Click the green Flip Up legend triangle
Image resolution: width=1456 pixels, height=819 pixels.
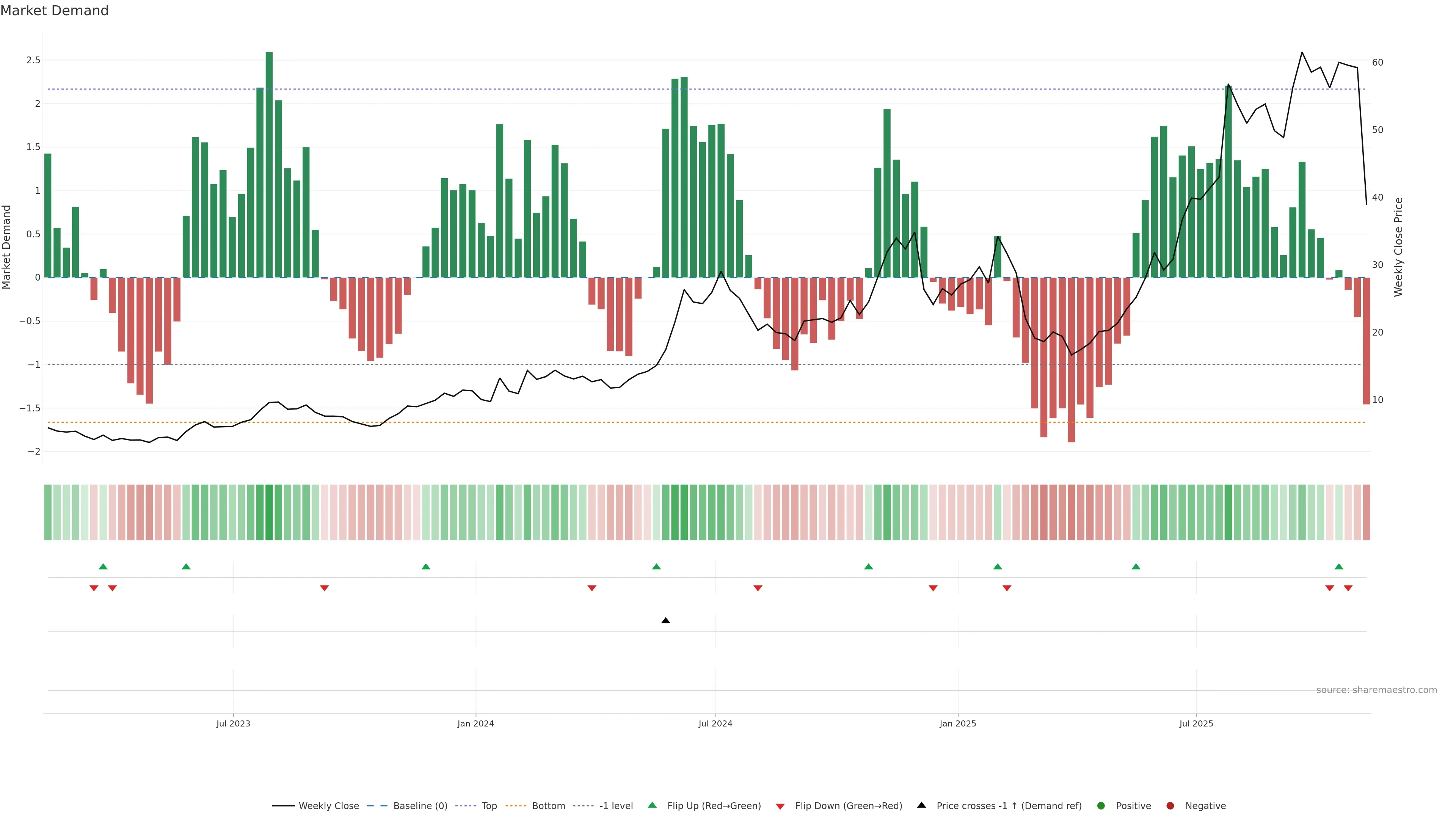click(652, 805)
